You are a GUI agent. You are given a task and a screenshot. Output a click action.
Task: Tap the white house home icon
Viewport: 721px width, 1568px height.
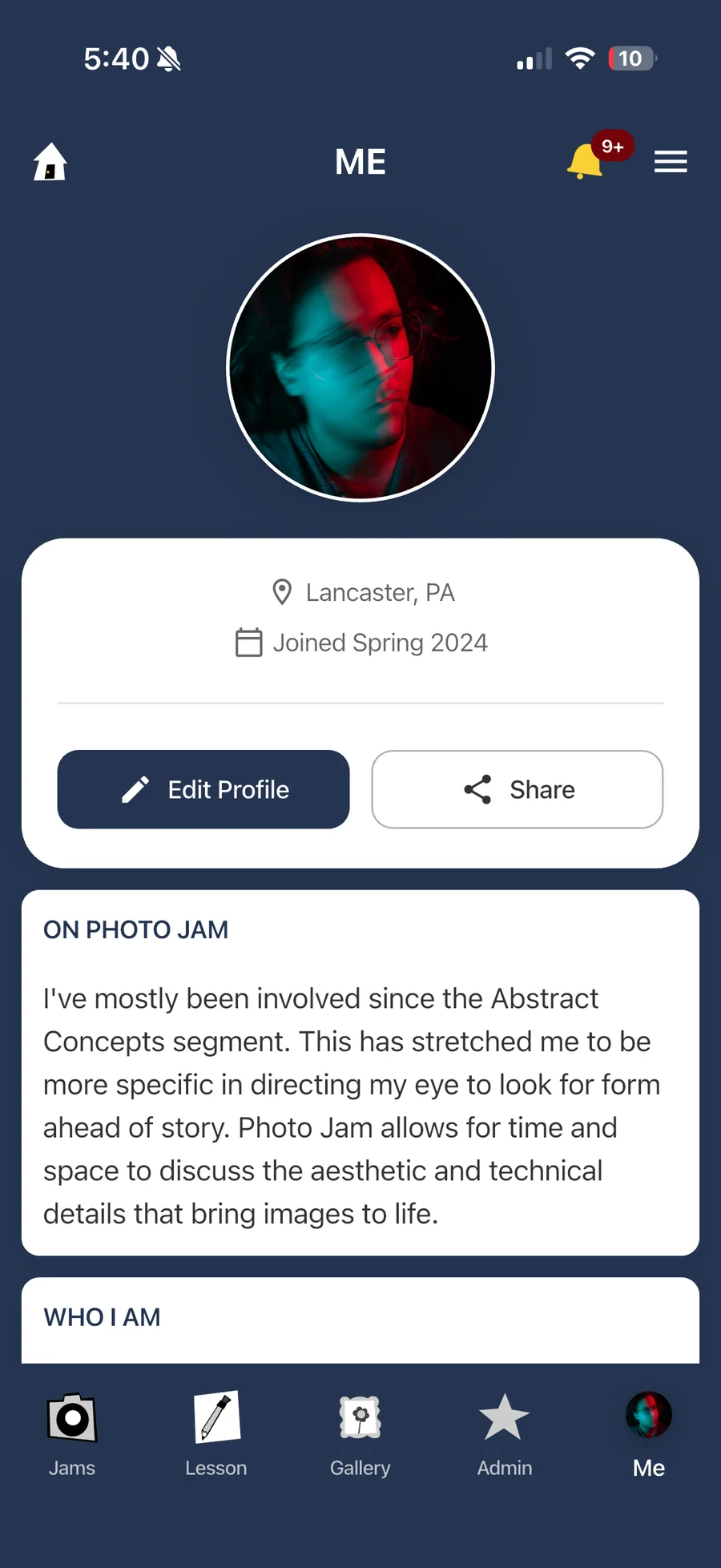point(50,162)
